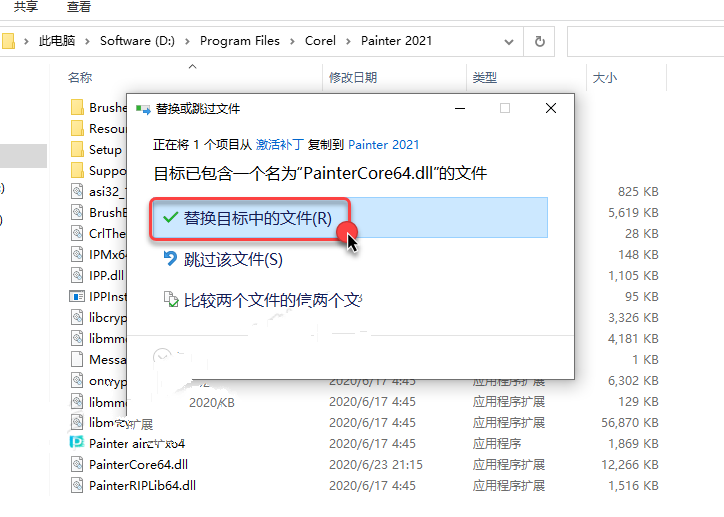Click Painter 2021 breadcrumb segment
The height and width of the screenshot is (517, 724).
click(x=396, y=41)
